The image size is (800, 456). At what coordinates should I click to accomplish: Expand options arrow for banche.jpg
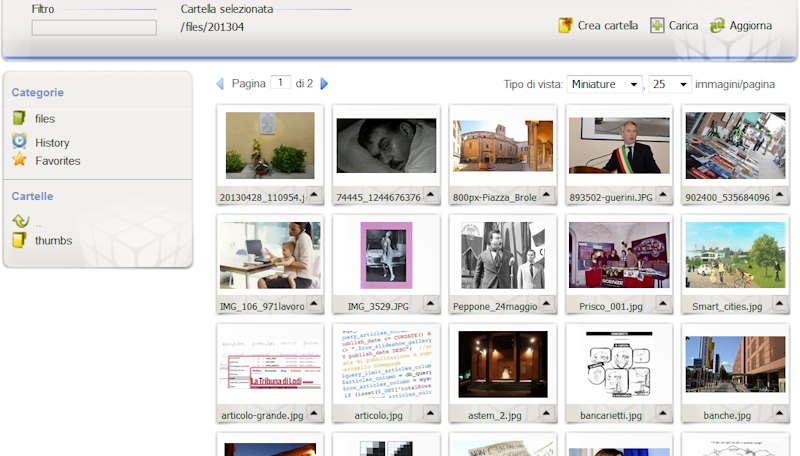pyautogui.click(x=780, y=414)
